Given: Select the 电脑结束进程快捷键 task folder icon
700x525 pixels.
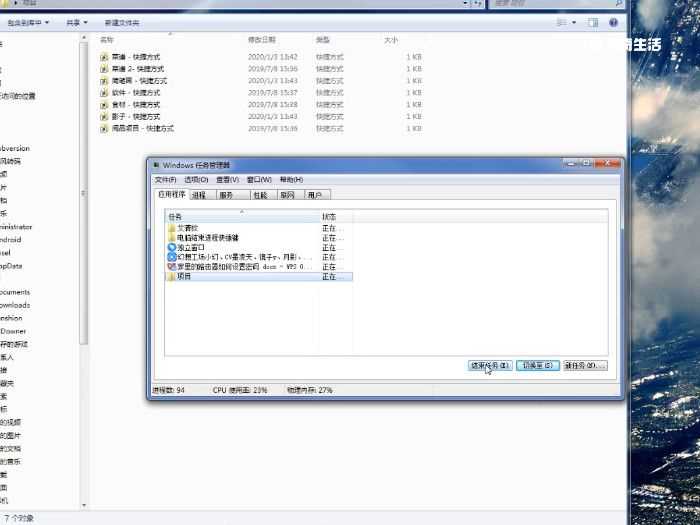Looking at the screenshot, I should [x=172, y=237].
